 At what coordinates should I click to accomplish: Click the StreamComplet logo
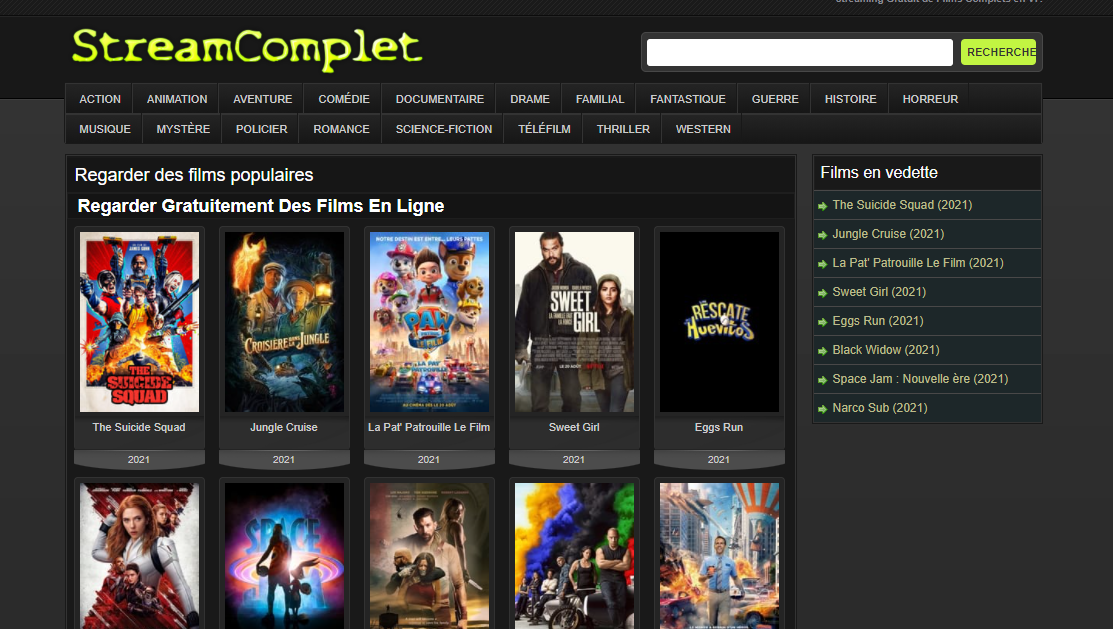(x=247, y=50)
